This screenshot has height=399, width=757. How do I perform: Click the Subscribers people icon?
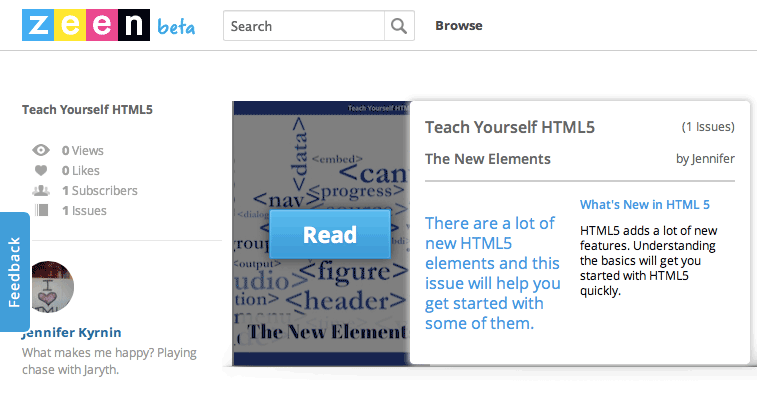click(x=41, y=190)
